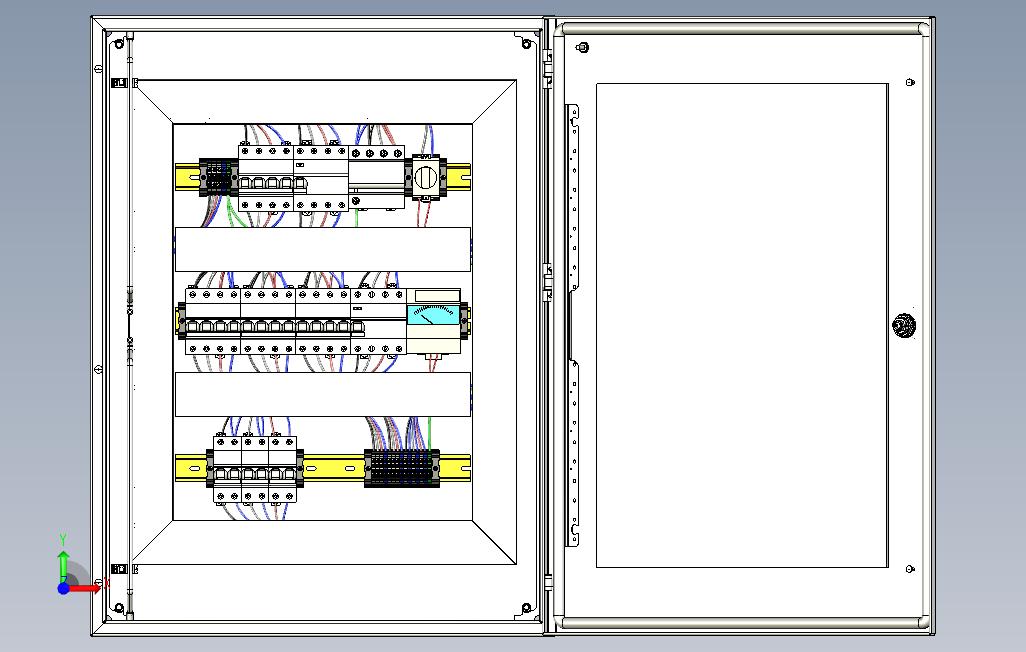Screen dimensions: 1026x652
Task: Select the blue origin sphere of the axis triad
Action: tap(63, 589)
